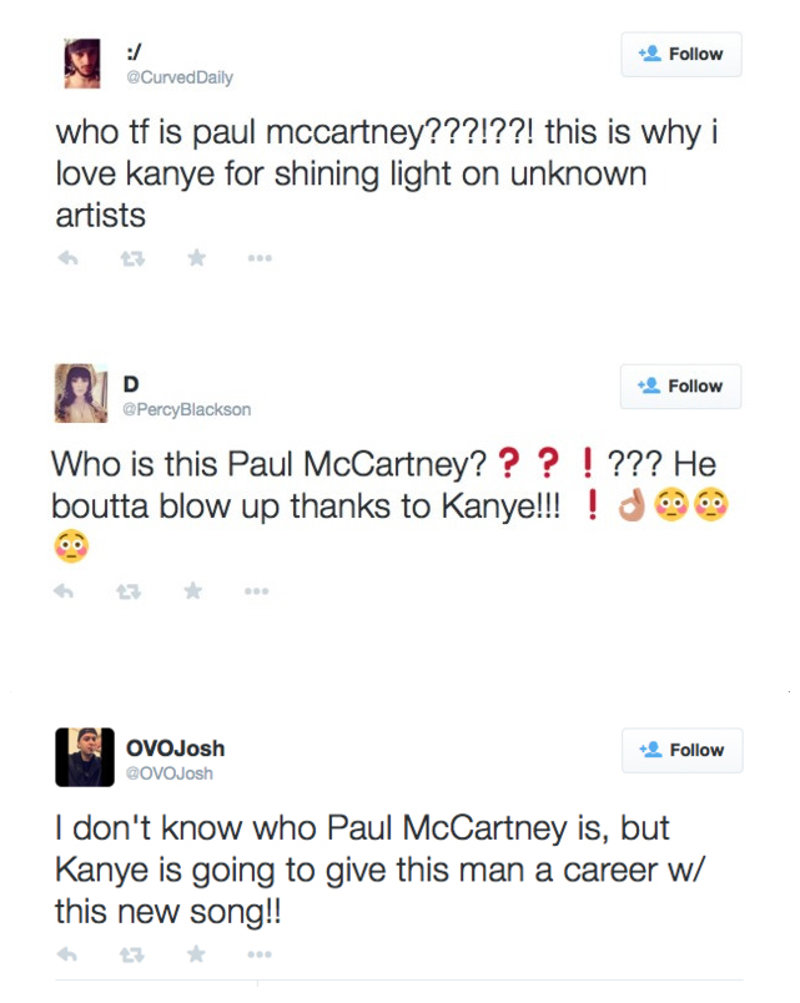Star the @PercyBlackson tweet
Viewport: 800px width, 1003px height.
[x=197, y=592]
